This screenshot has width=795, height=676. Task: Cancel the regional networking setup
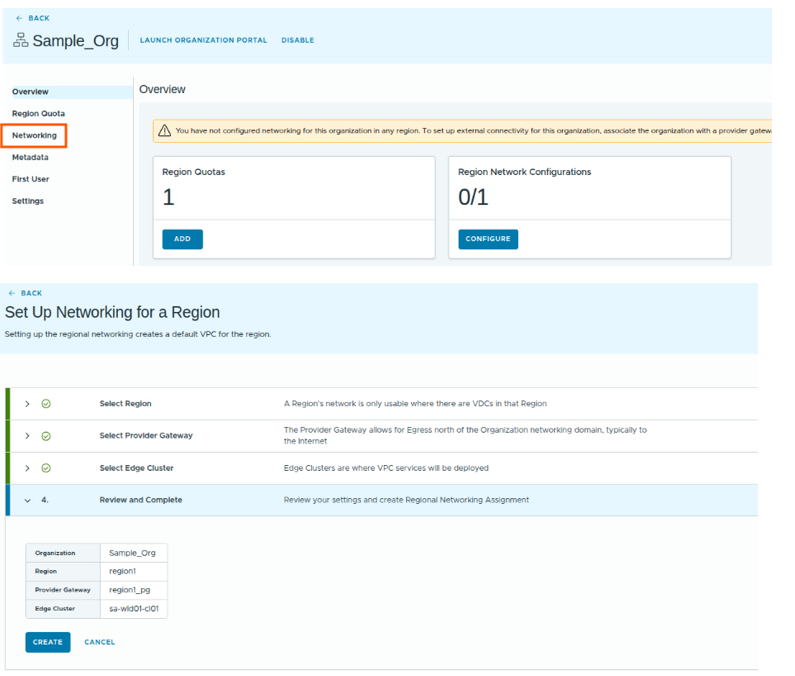pyautogui.click(x=100, y=642)
